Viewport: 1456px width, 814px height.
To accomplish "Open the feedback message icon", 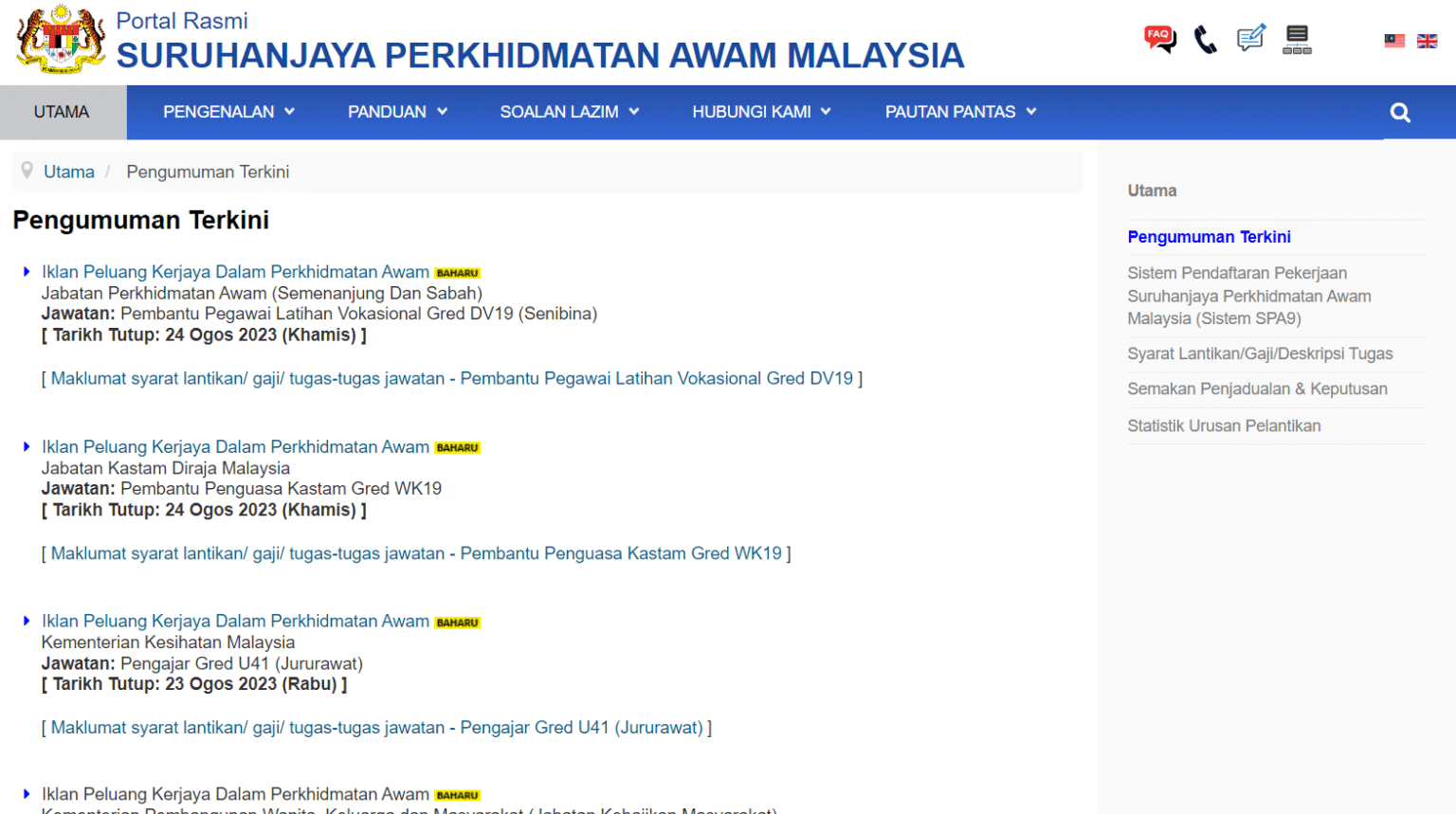I will (1250, 38).
